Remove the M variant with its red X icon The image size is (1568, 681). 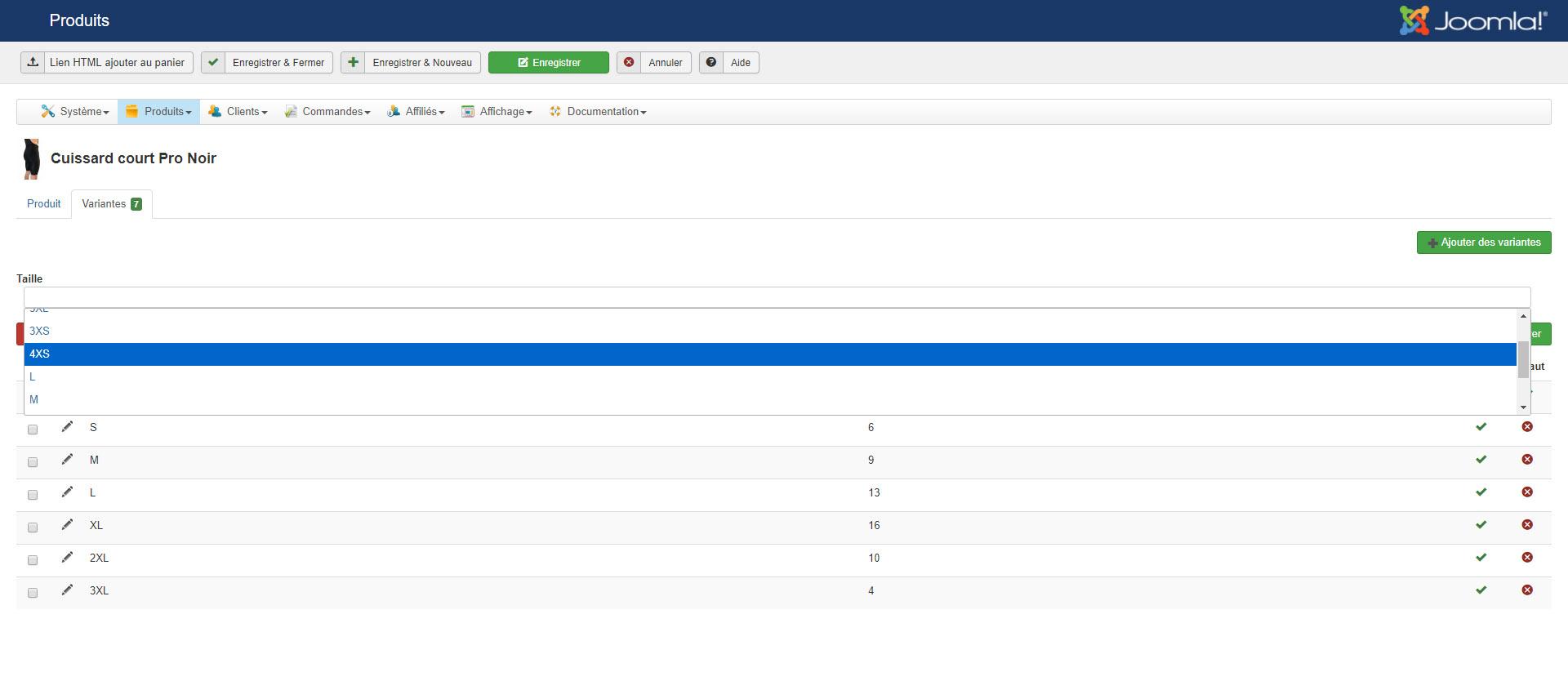click(x=1527, y=460)
